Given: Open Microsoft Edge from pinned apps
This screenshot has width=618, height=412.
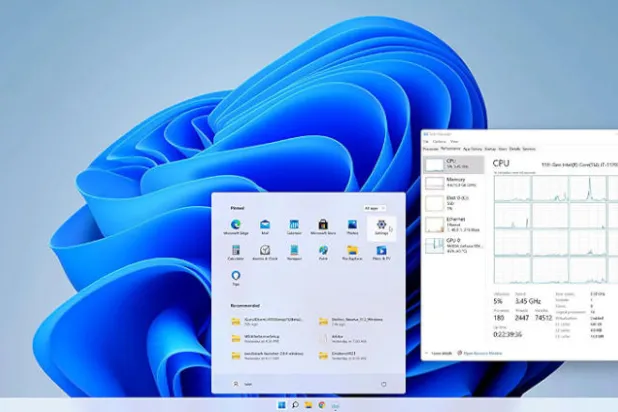Looking at the screenshot, I should (236, 226).
